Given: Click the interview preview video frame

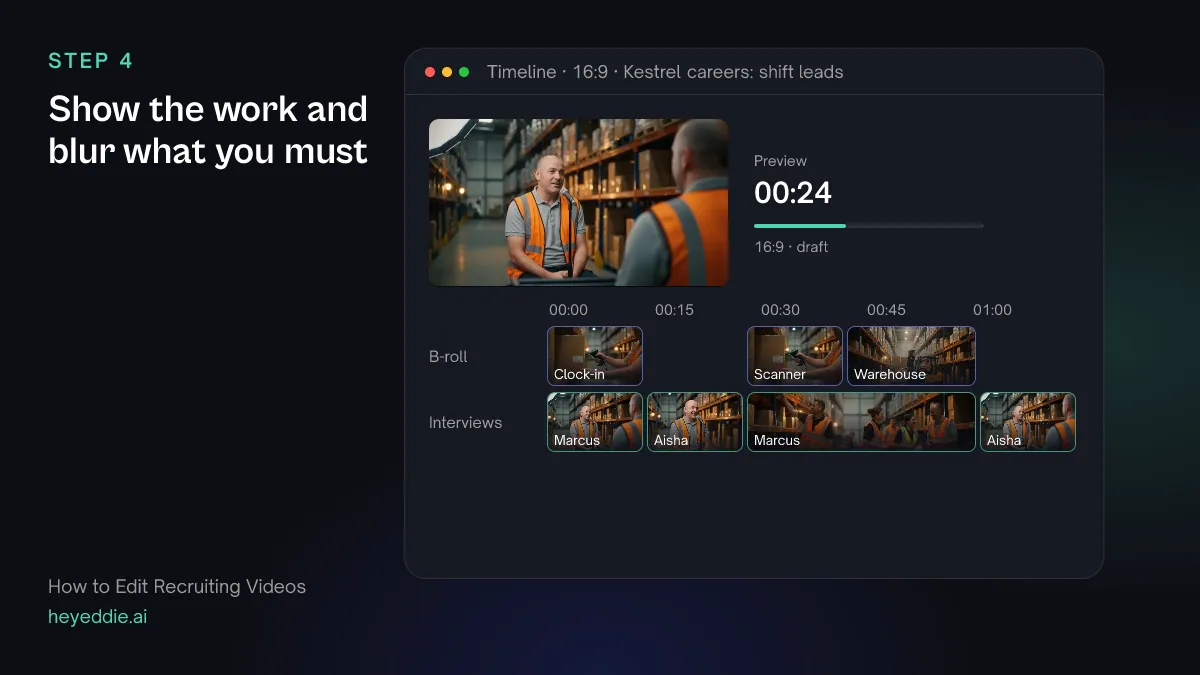Looking at the screenshot, I should pyautogui.click(x=579, y=203).
